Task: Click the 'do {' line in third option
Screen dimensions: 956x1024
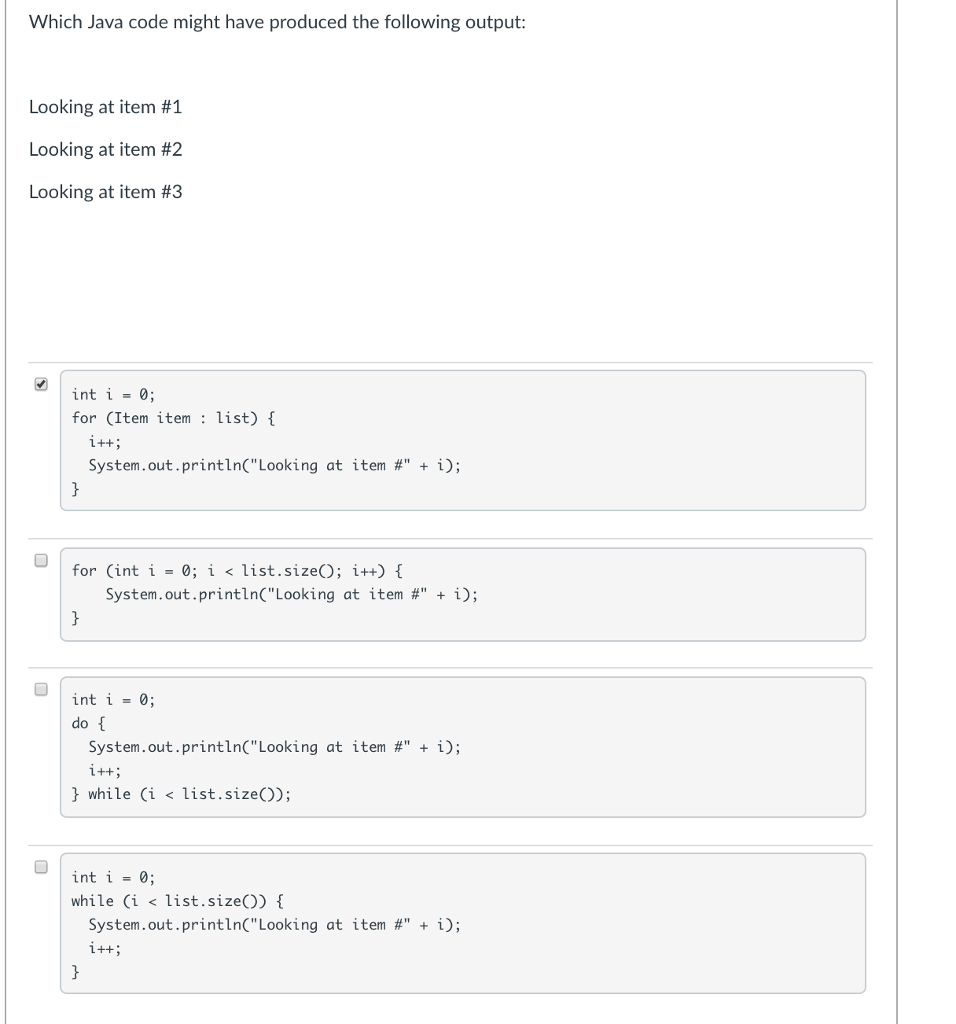Action: (84, 723)
